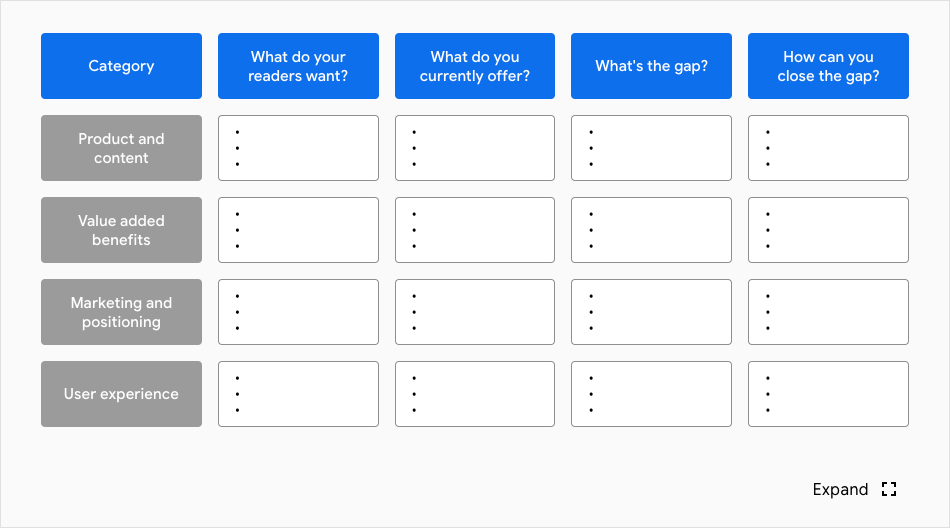This screenshot has width=950, height=529.
Task: Click the readers want cell for Product and content
Action: tap(298, 148)
